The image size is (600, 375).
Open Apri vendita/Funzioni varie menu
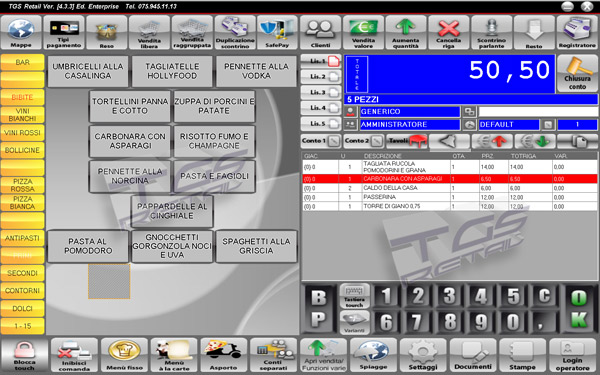click(323, 355)
